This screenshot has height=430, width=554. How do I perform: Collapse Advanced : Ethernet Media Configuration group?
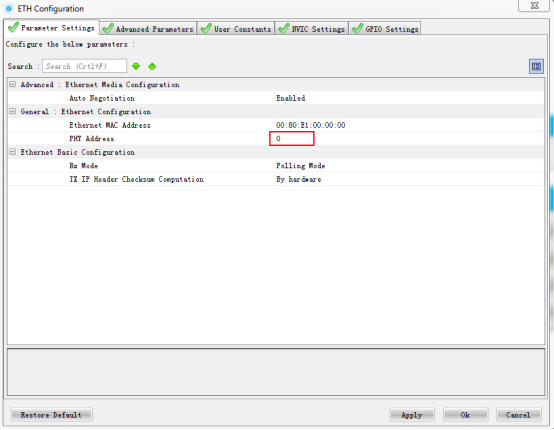click(x=13, y=84)
